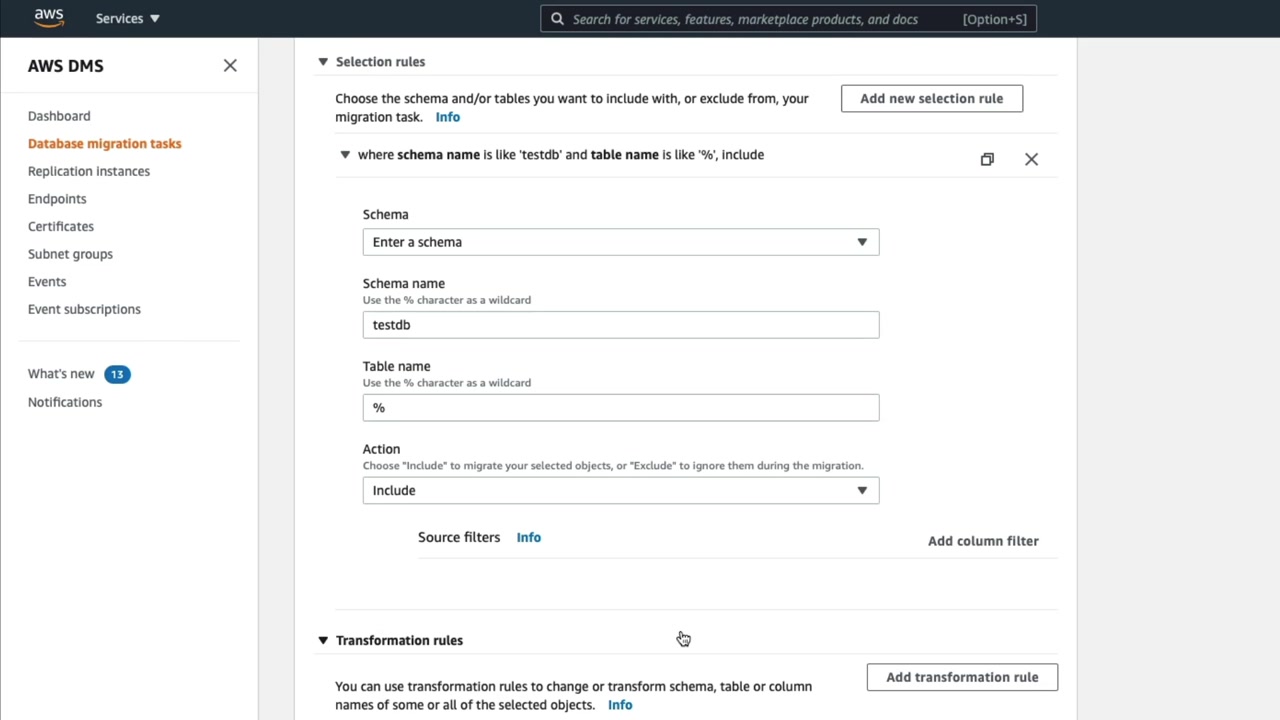This screenshot has height=720, width=1280.
Task: Go to Replication instances page
Action: point(89,171)
